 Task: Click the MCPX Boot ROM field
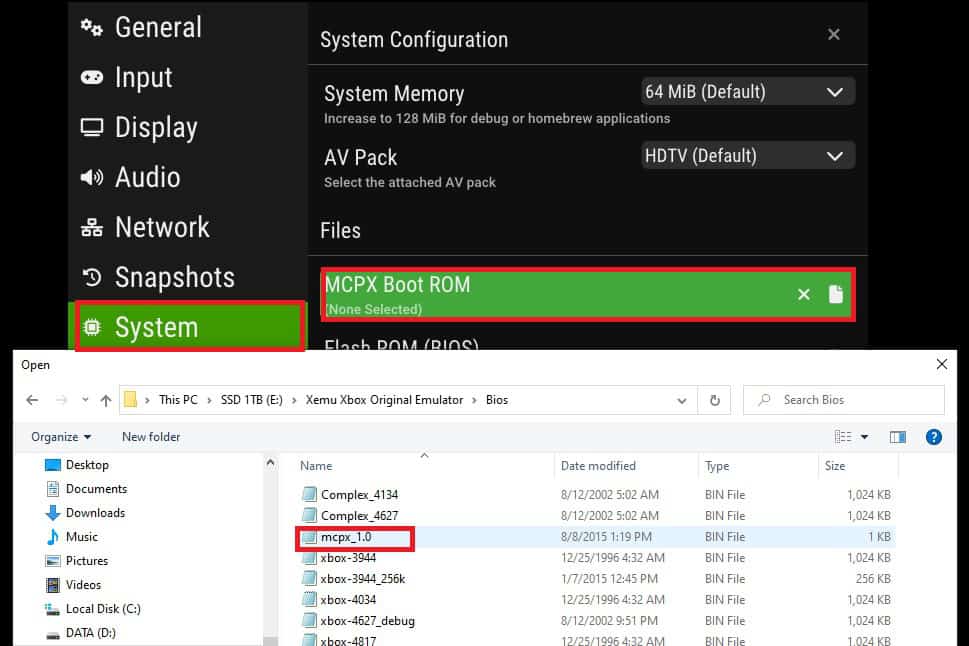click(588, 294)
